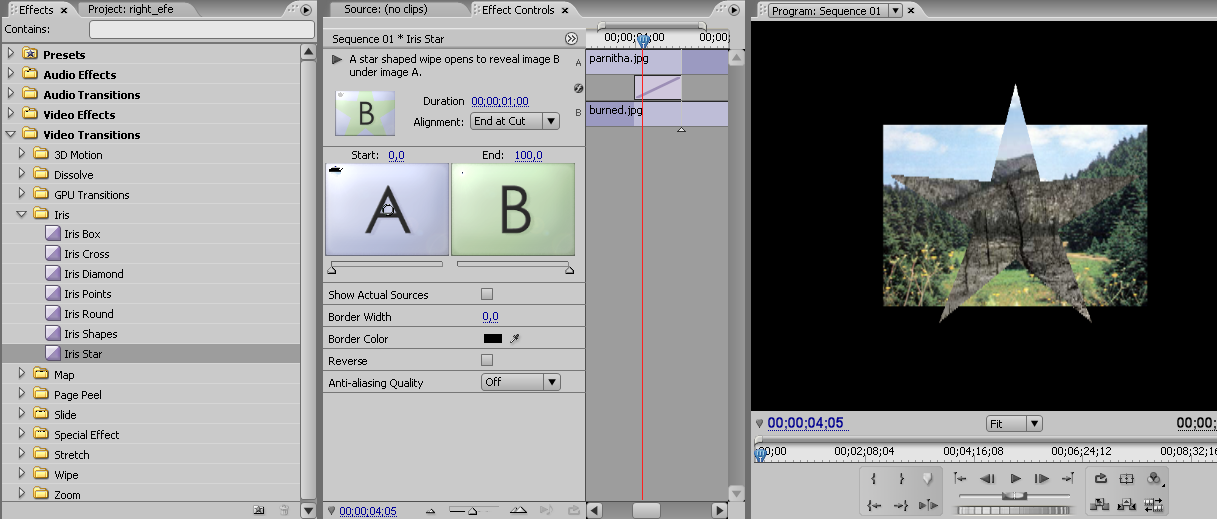Click Go to In Point icon

pos(874,505)
